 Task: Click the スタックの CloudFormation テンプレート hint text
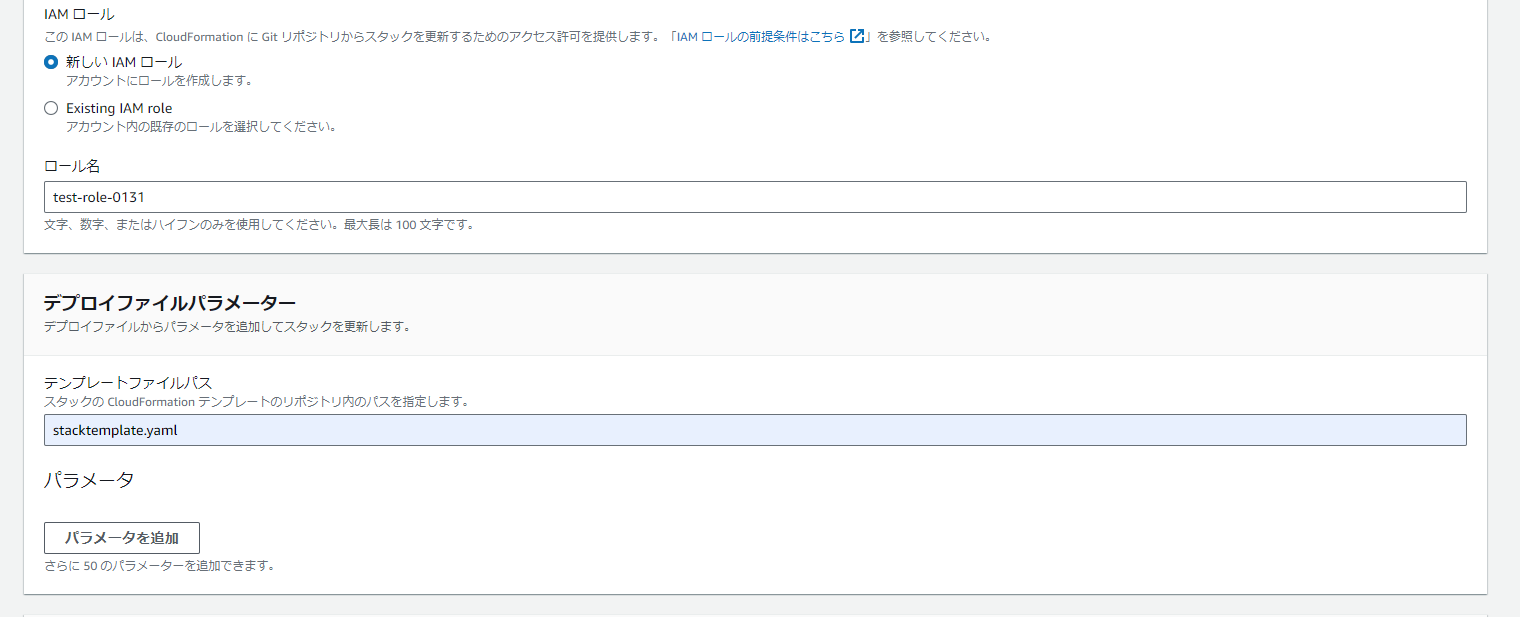[x=257, y=402]
